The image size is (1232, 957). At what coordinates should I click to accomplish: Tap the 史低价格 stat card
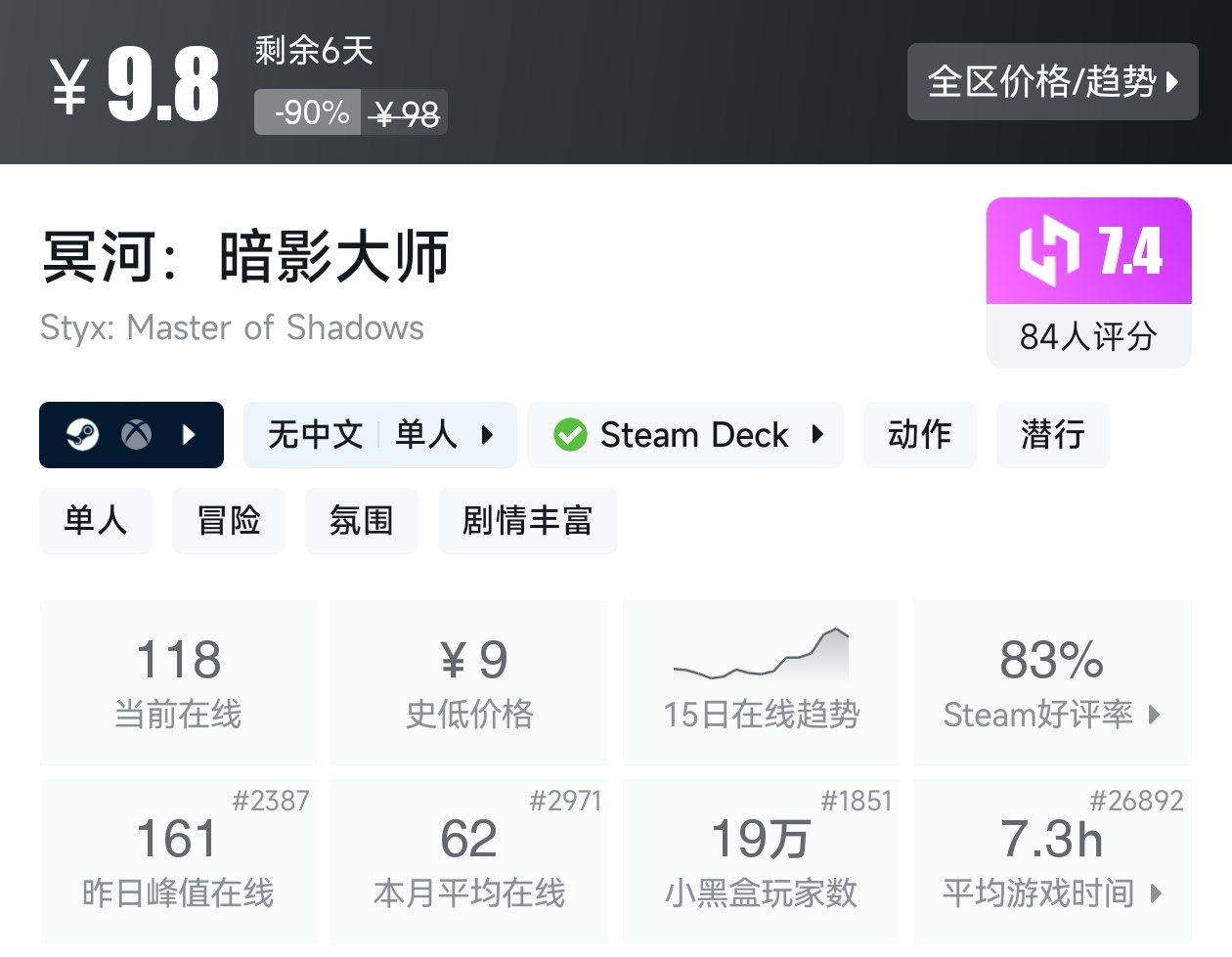tap(469, 682)
